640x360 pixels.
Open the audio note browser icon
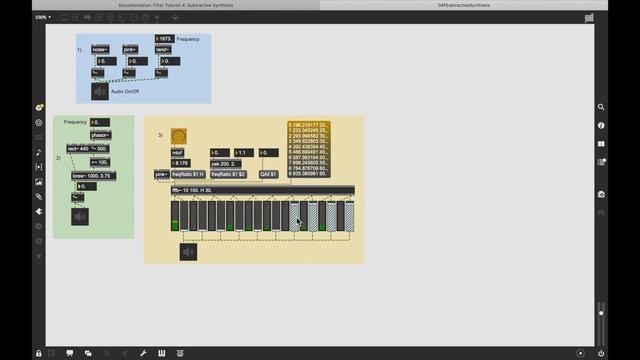(x=39, y=152)
